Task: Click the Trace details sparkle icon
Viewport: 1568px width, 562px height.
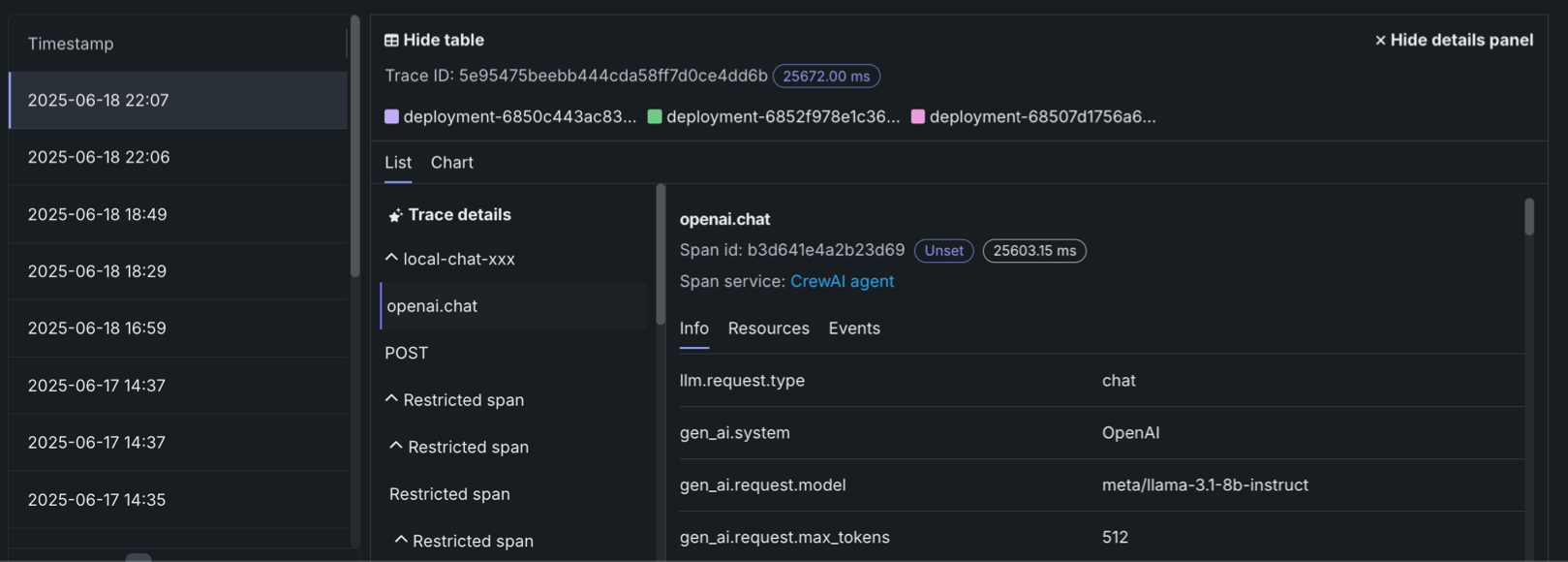Action: pos(395,215)
